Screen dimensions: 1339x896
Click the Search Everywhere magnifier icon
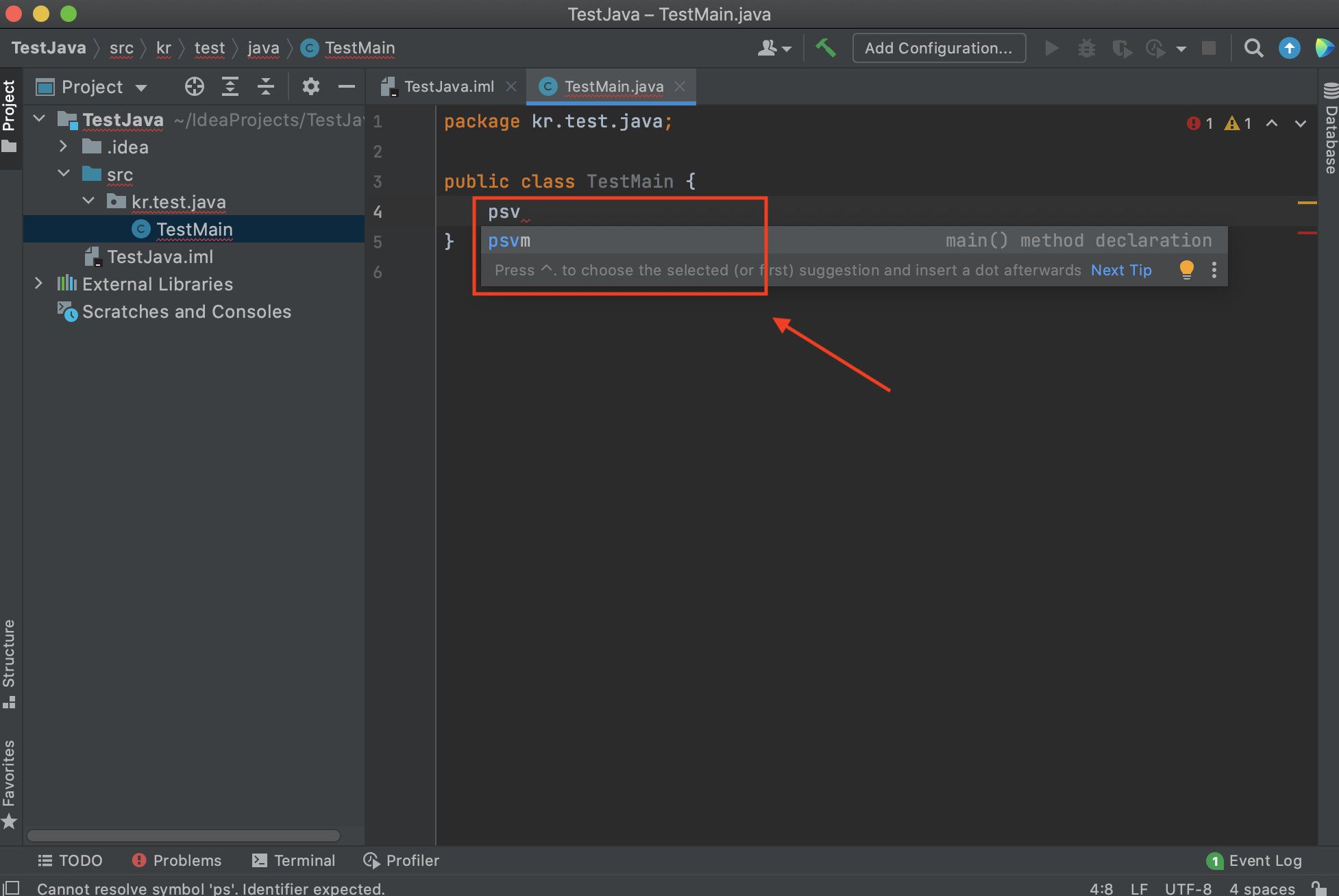coord(1253,48)
